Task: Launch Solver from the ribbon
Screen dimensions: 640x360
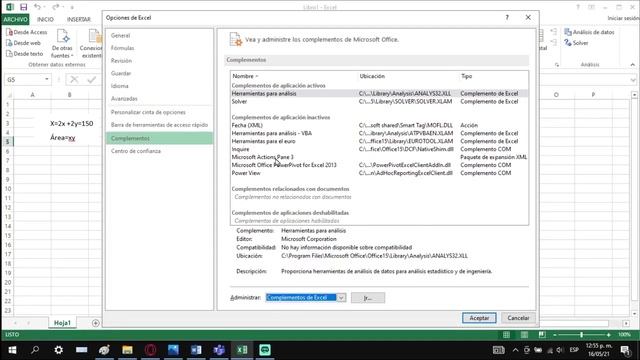Action: pos(576,43)
